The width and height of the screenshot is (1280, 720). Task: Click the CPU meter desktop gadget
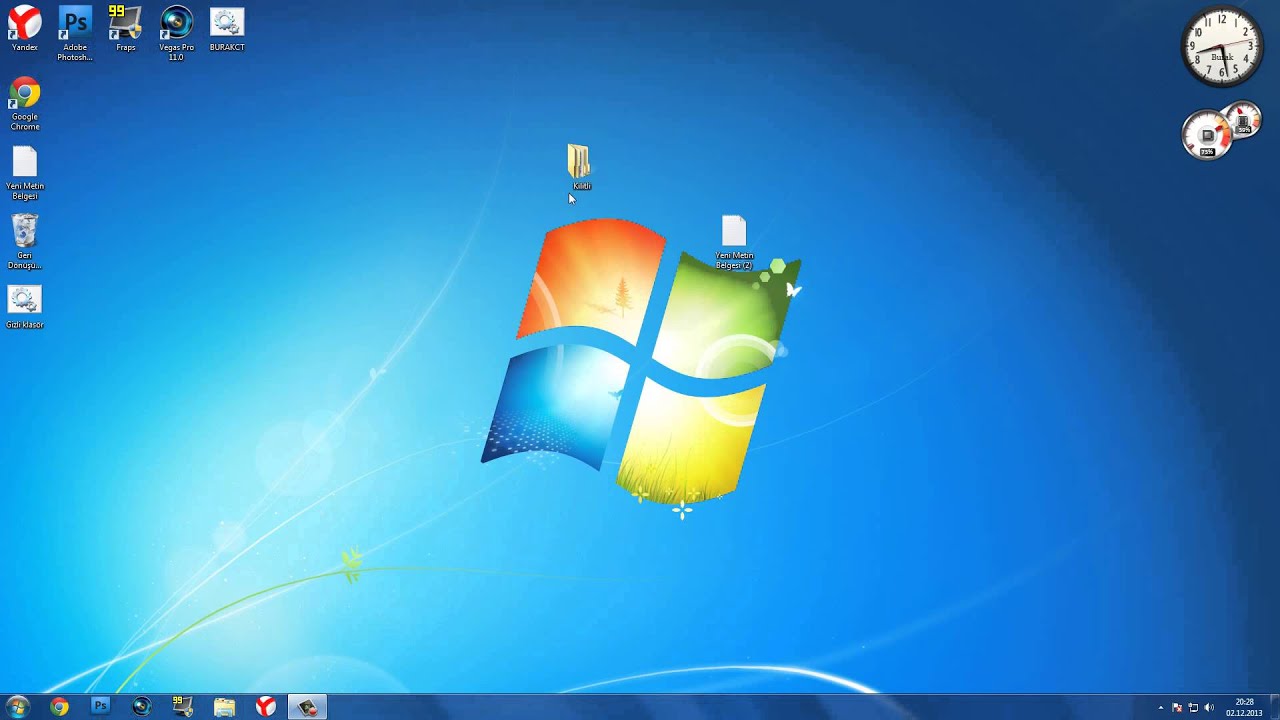(1221, 131)
